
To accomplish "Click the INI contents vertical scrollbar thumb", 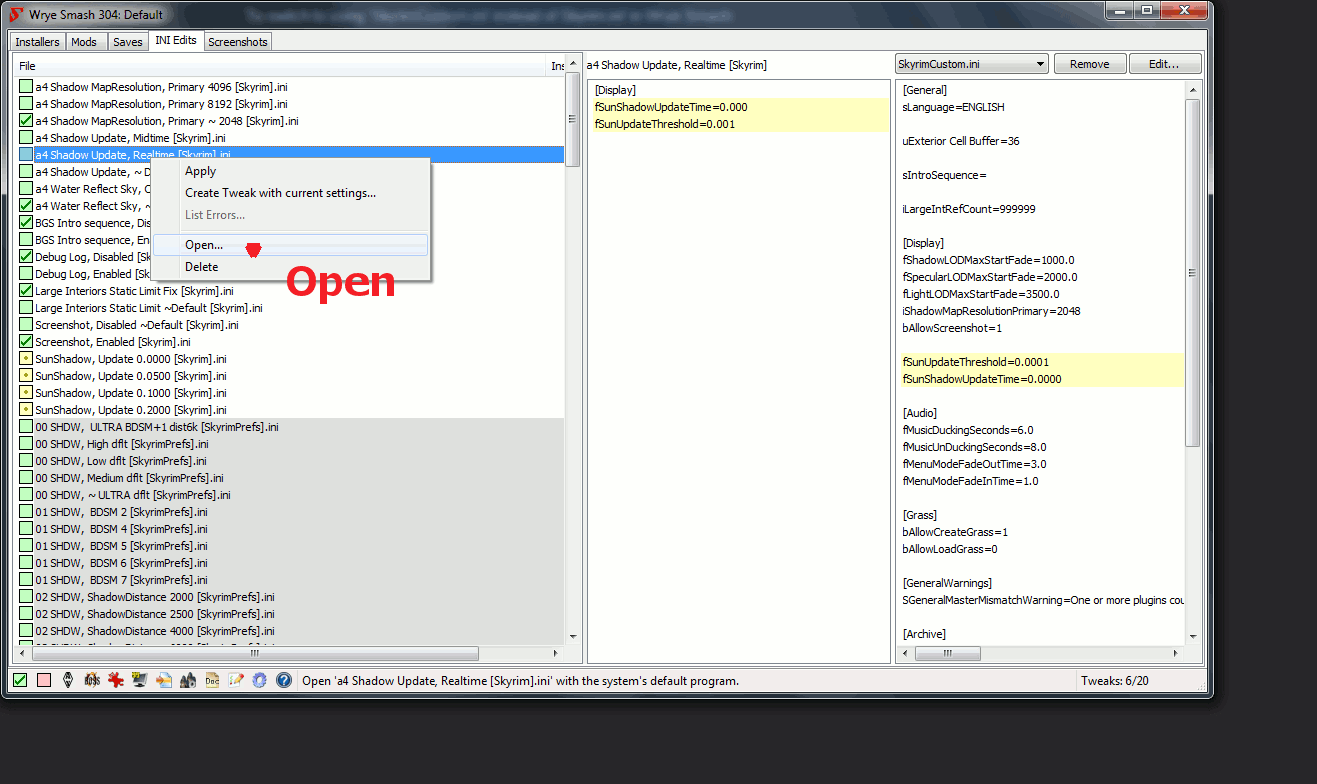I will 1192,272.
